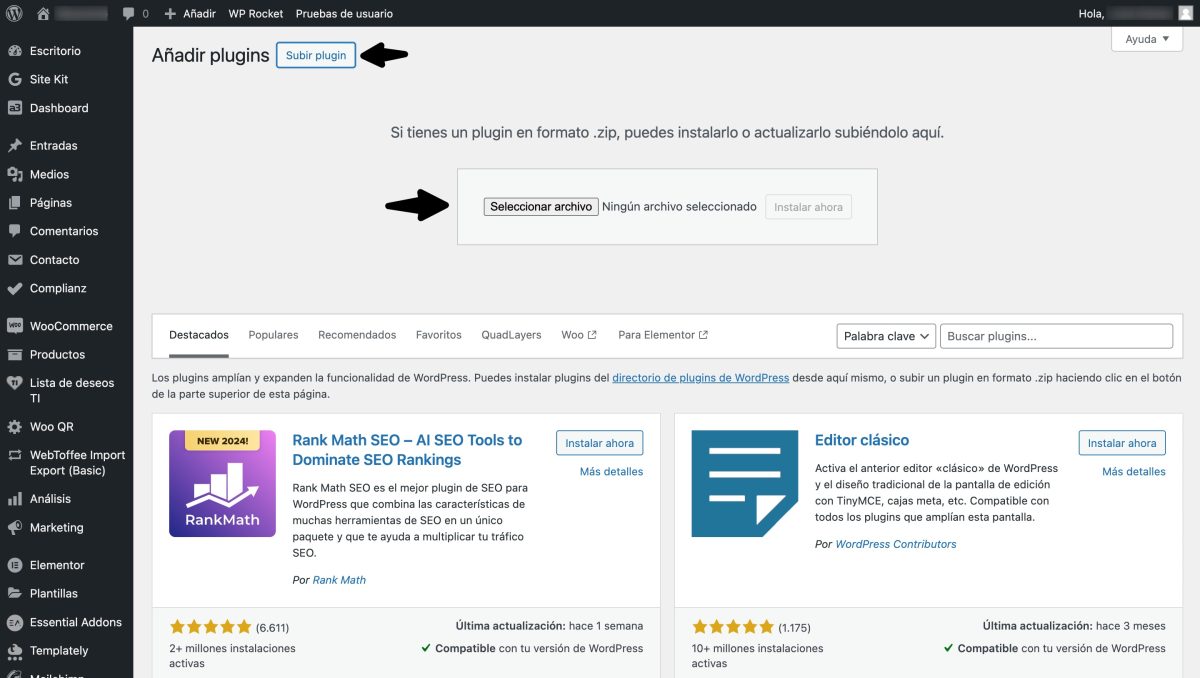Open the Palabra clave dropdown
Screen dimensions: 1200x678
click(x=884, y=335)
